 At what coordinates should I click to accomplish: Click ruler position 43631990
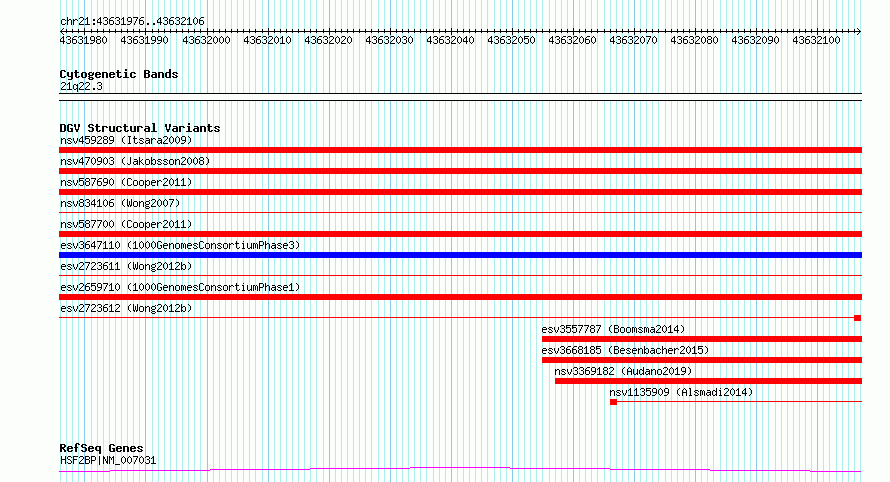click(144, 40)
